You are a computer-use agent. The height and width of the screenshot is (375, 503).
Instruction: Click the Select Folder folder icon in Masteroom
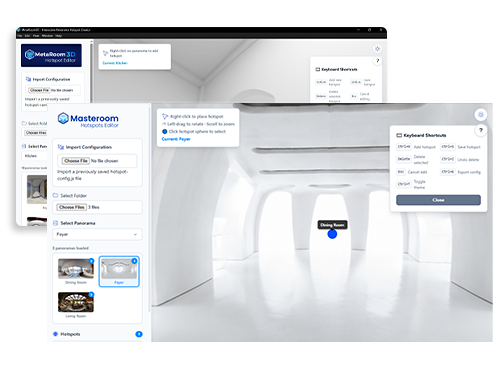coord(55,195)
